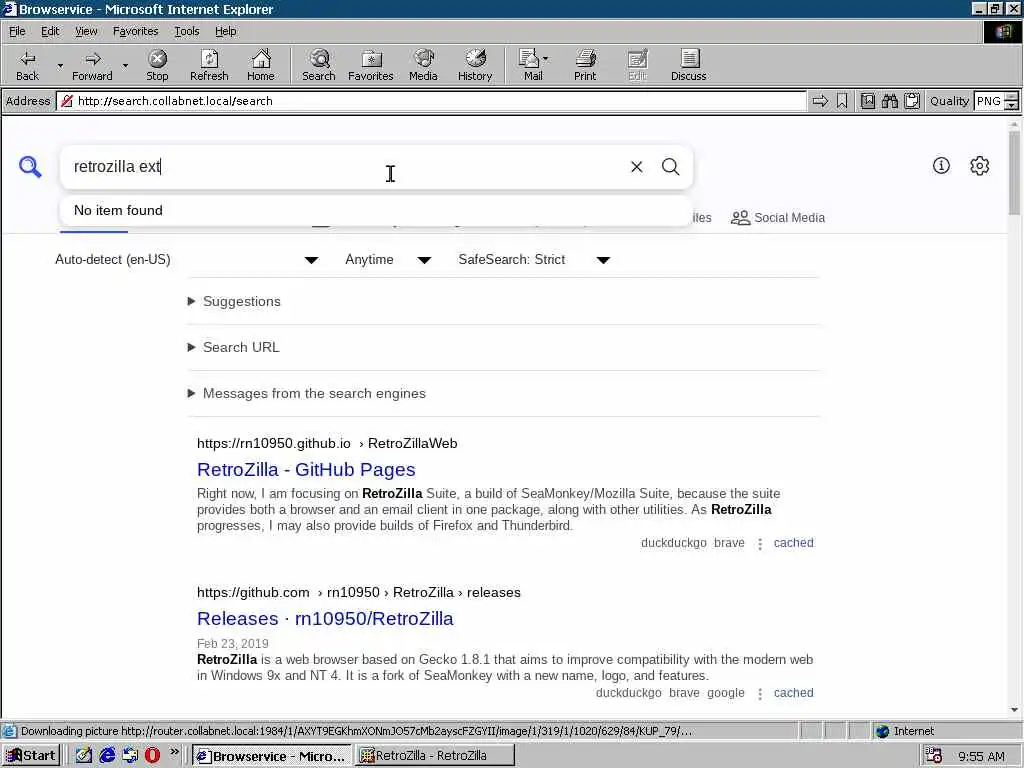Viewport: 1024px width, 768px height.
Task: Click https://rn10950.github.io result URL
Action: (274, 443)
